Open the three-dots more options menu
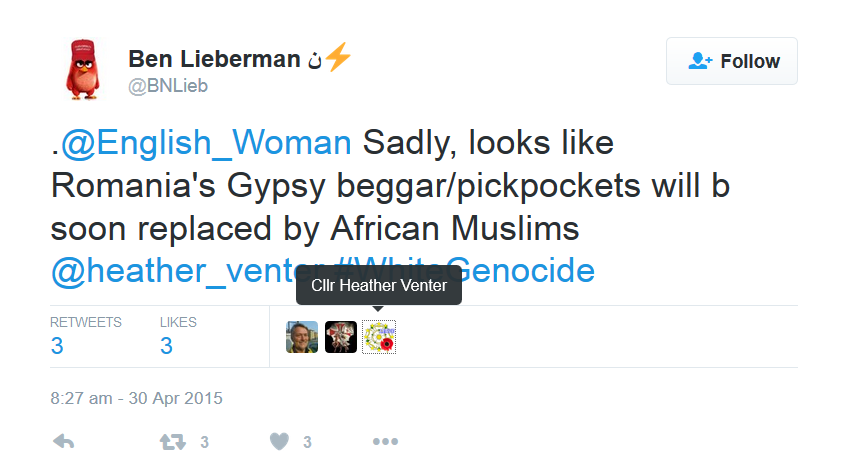Viewport: 847px width, 459px height. click(x=386, y=441)
